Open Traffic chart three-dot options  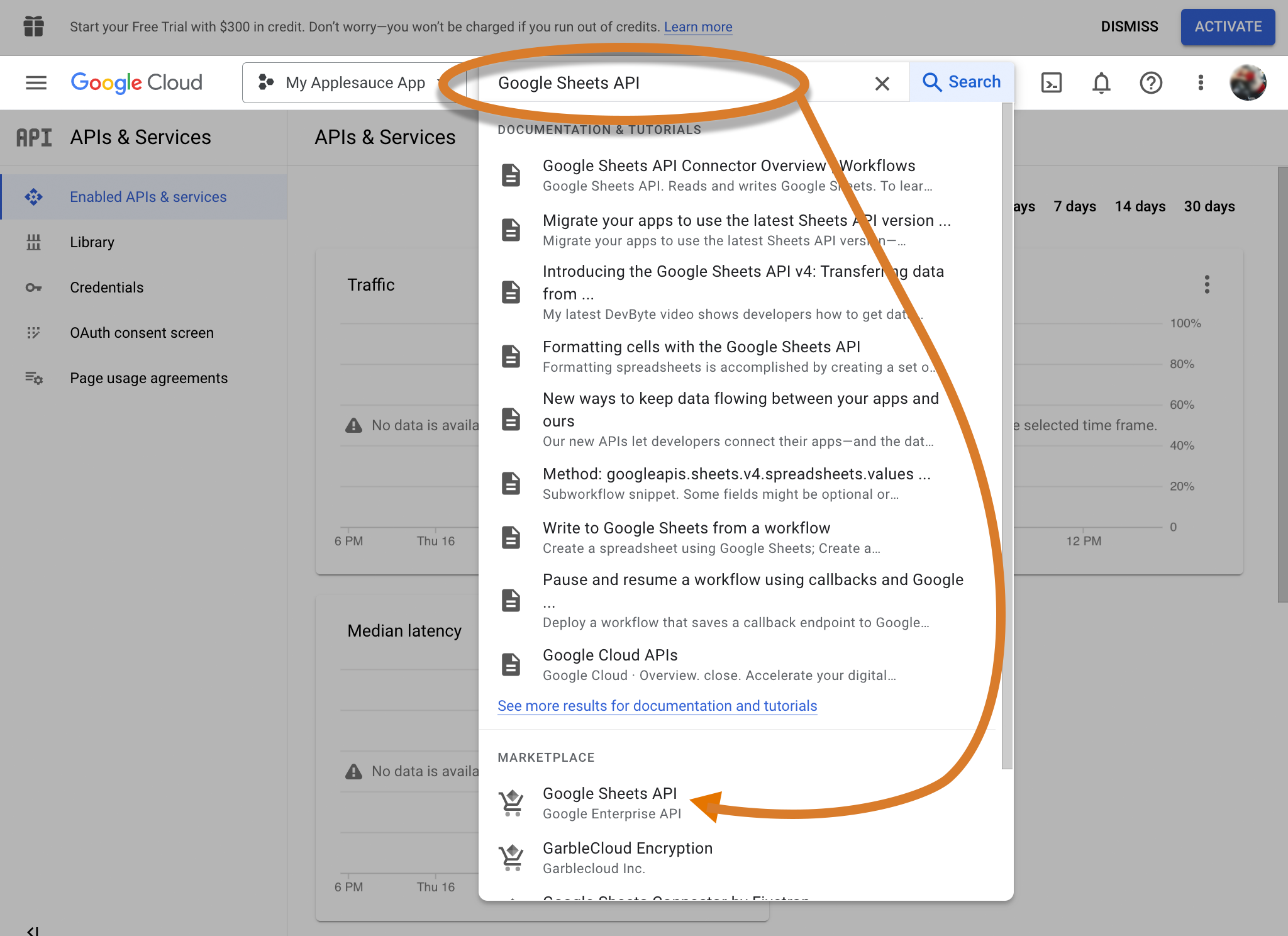(x=1206, y=284)
